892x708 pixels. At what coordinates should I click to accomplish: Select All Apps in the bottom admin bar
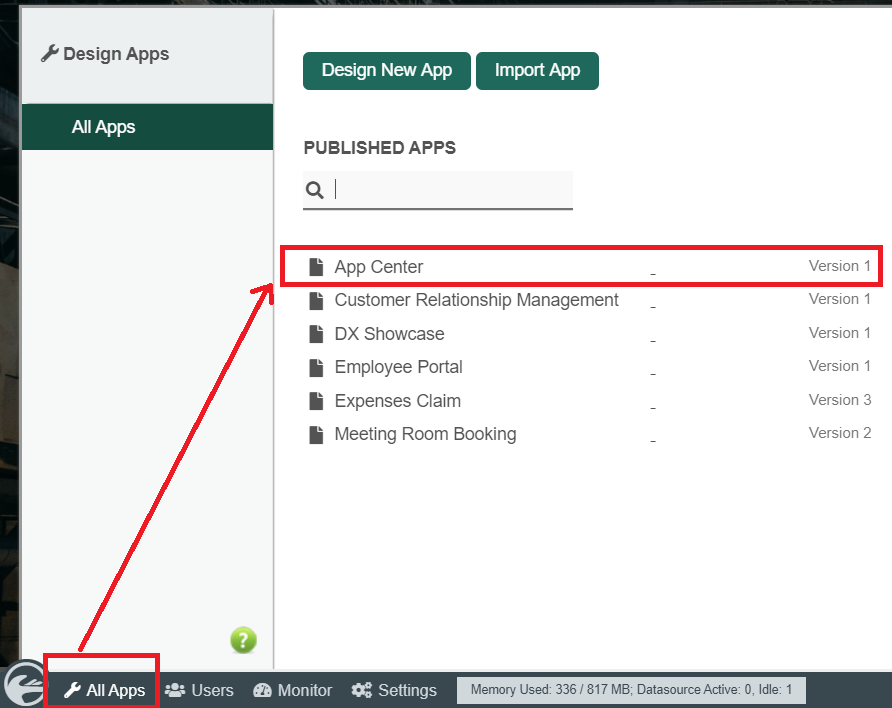105,690
